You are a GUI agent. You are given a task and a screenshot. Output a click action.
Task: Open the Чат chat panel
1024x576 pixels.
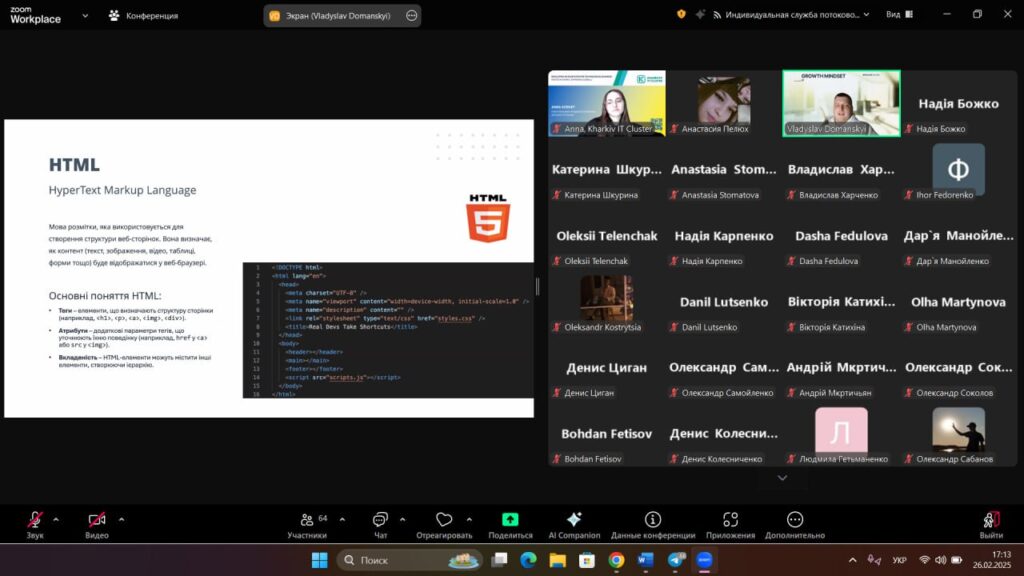(380, 524)
